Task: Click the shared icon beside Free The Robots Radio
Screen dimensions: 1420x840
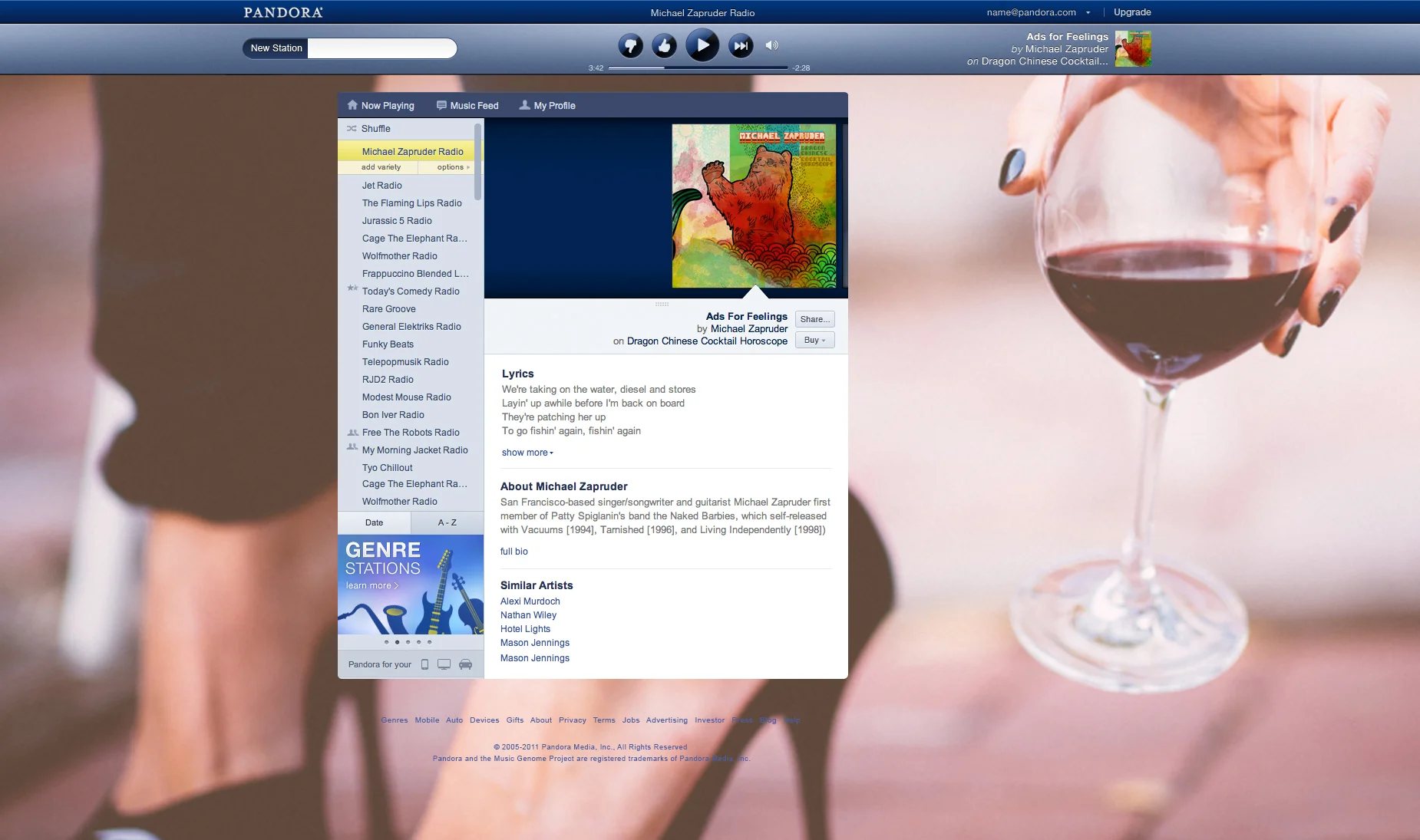Action: tap(352, 433)
